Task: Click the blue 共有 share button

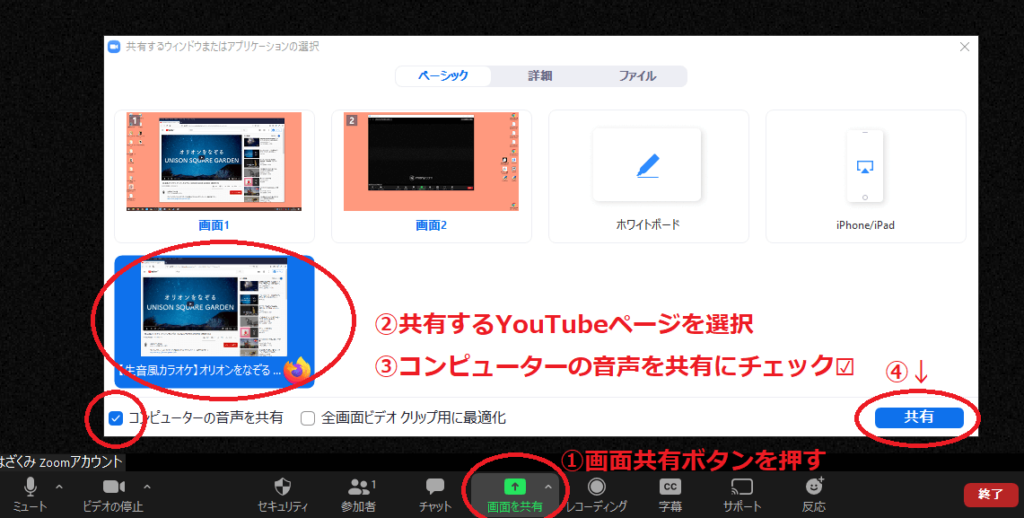Action: click(x=919, y=418)
